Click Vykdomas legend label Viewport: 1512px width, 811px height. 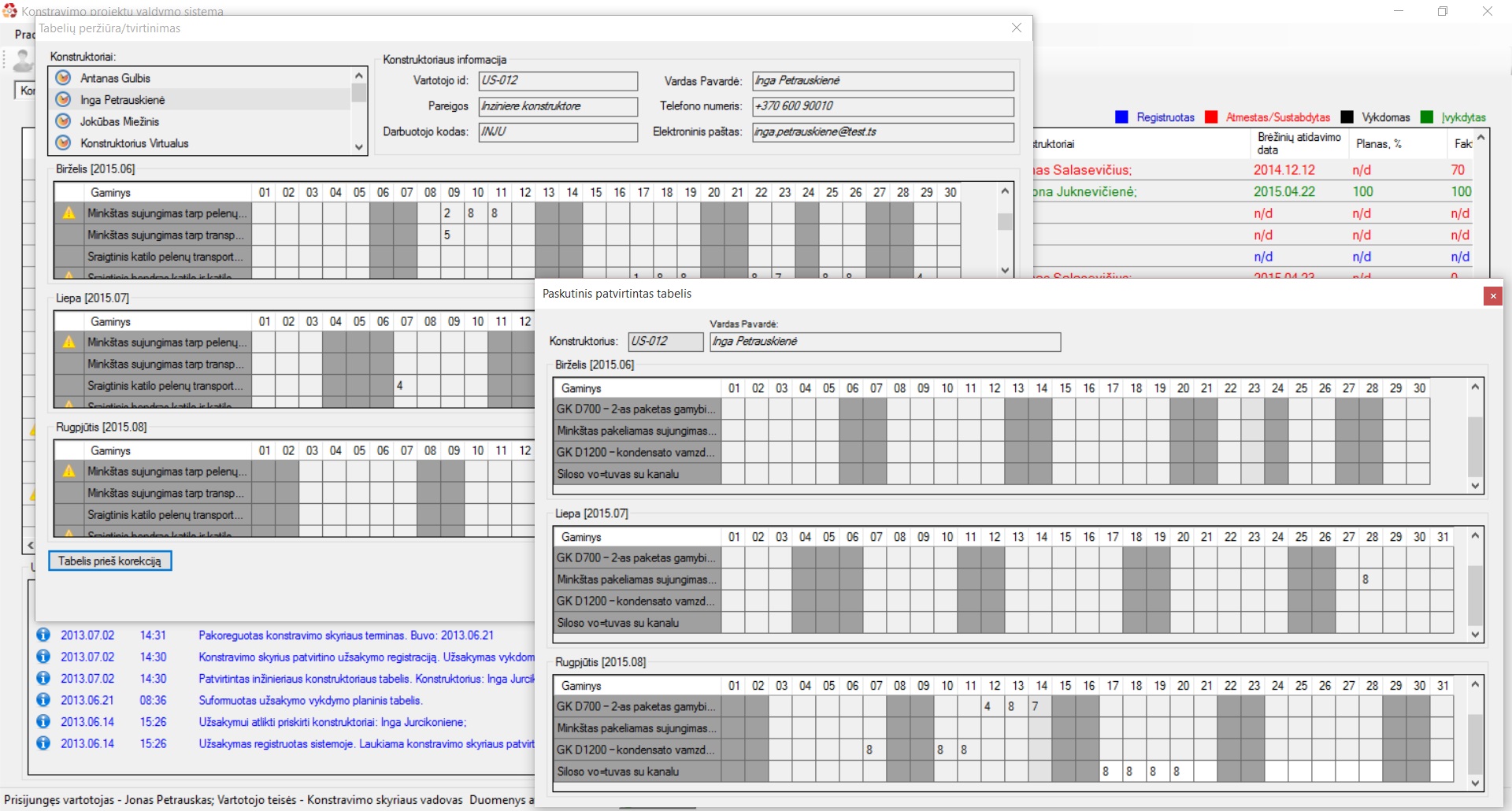tap(1386, 117)
